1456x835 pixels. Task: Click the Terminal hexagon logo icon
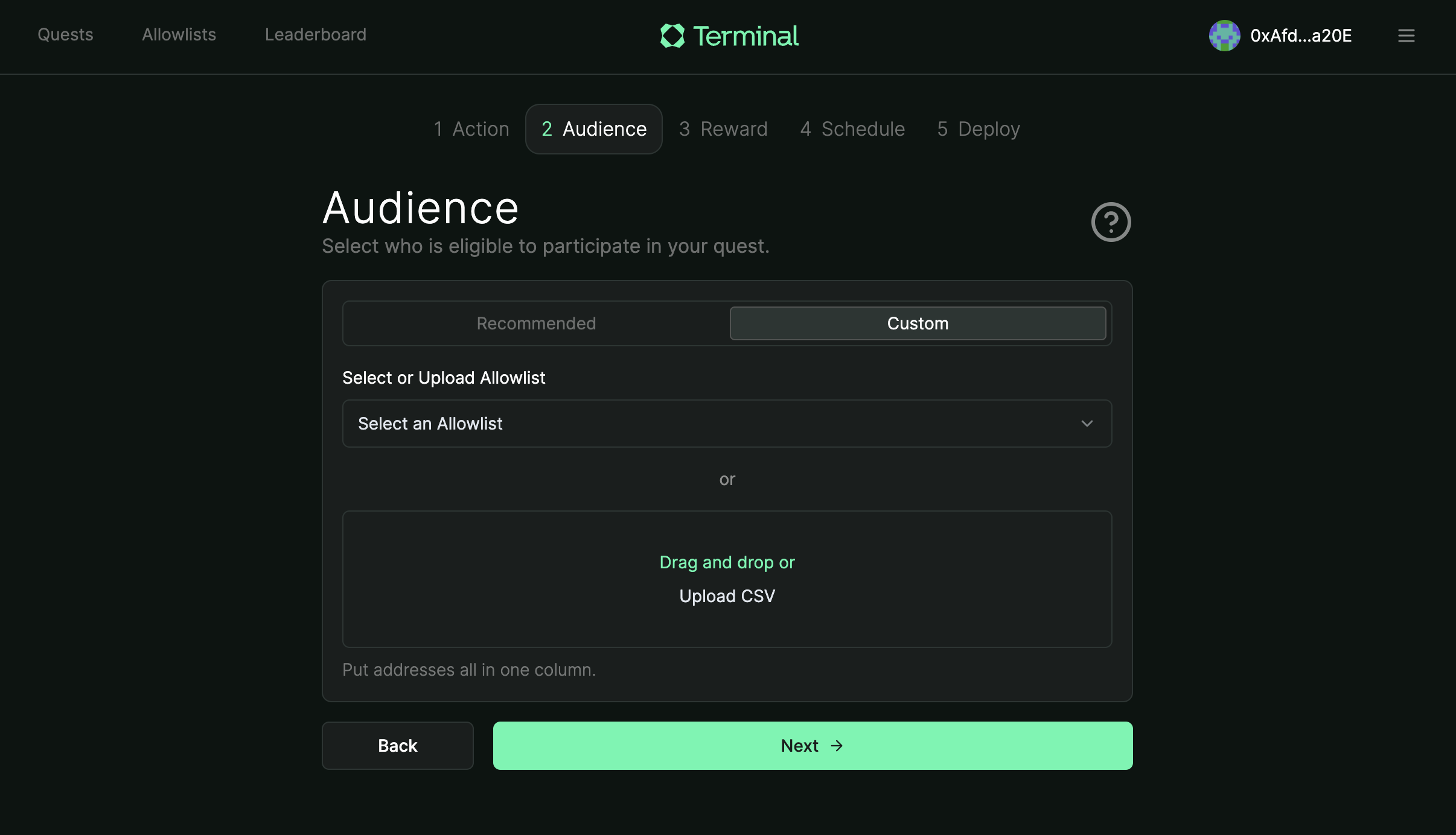point(672,36)
